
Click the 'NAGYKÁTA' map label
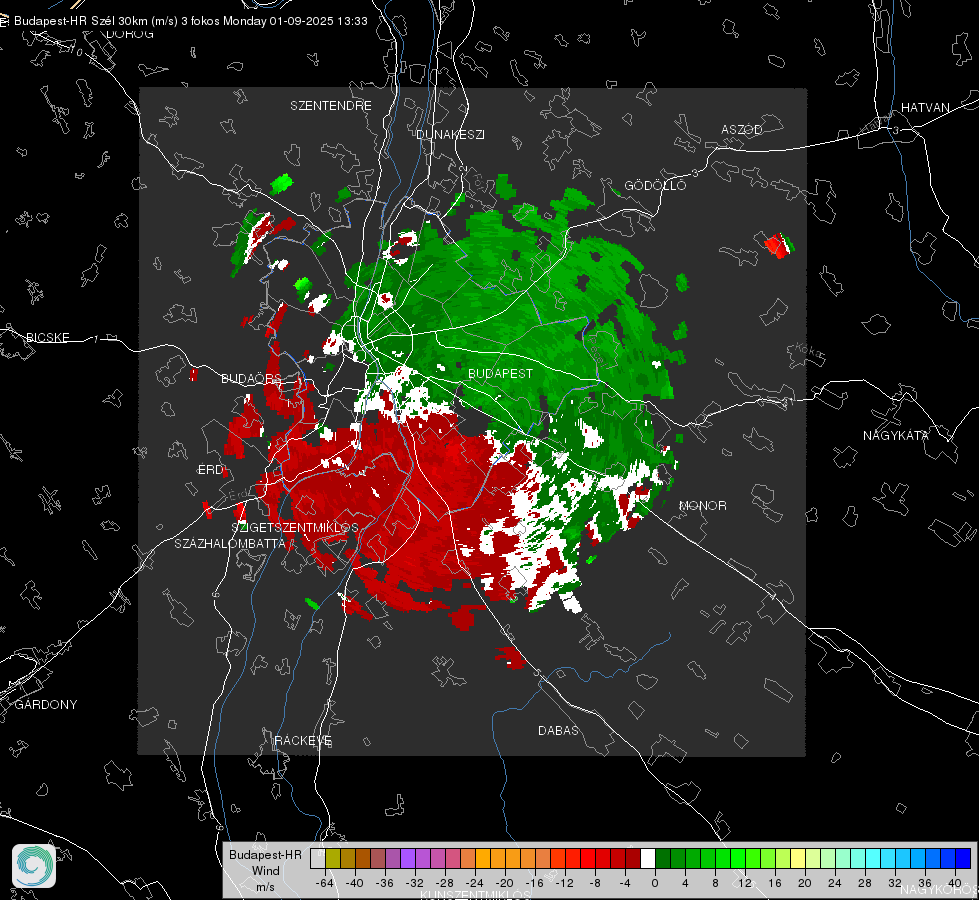[x=896, y=435]
